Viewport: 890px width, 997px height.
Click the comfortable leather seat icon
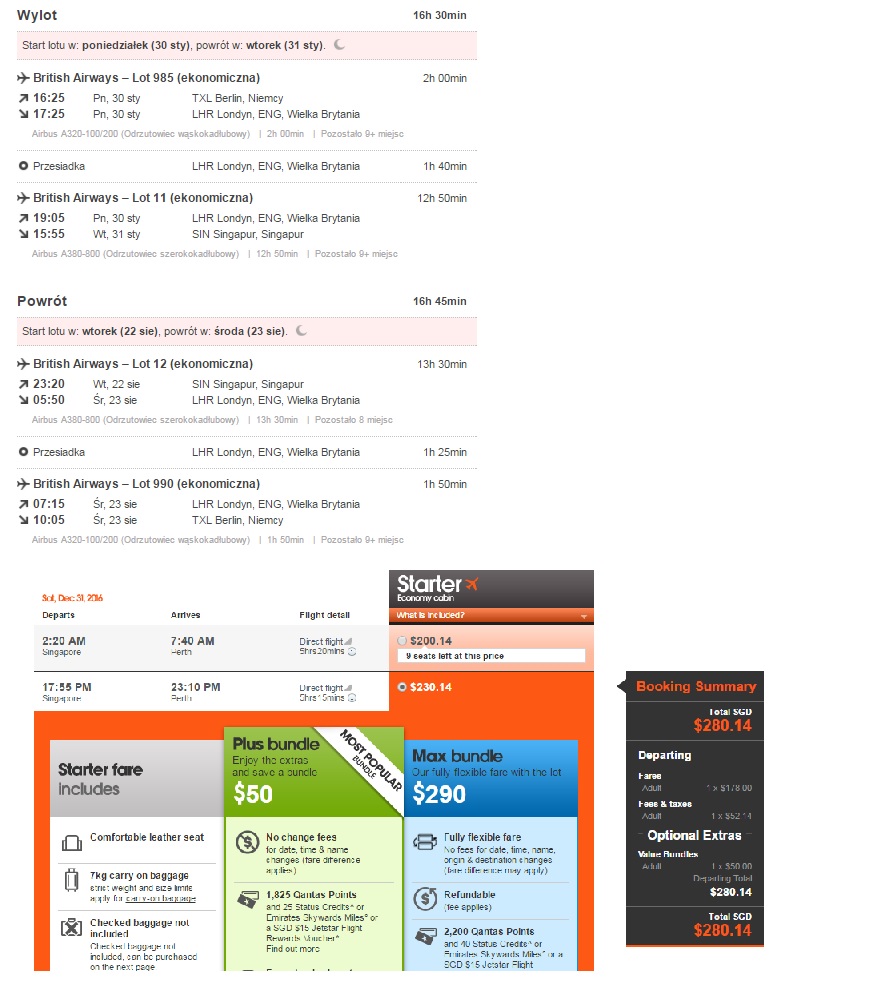point(72,842)
